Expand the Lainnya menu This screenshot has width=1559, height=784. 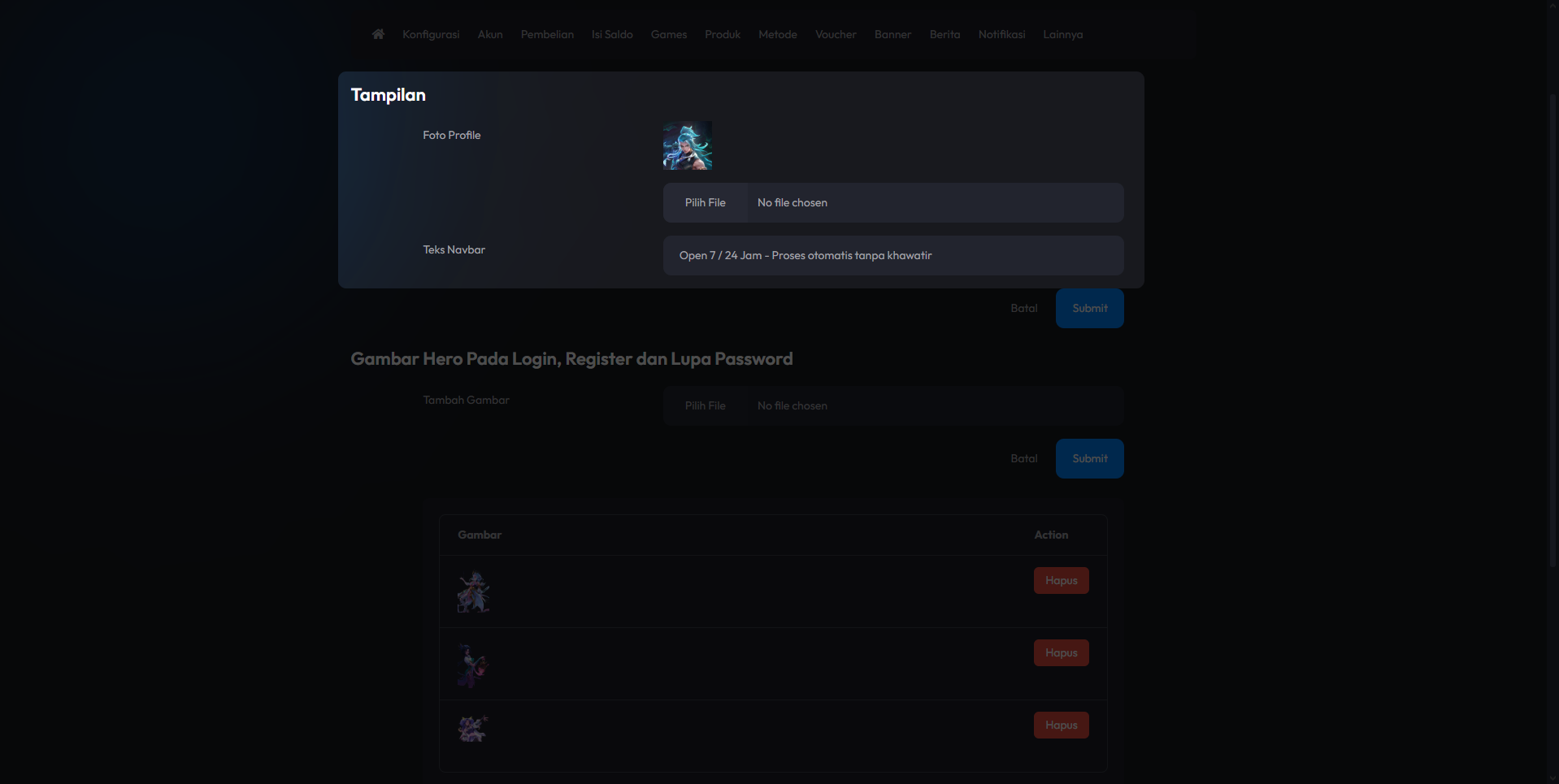pos(1063,34)
